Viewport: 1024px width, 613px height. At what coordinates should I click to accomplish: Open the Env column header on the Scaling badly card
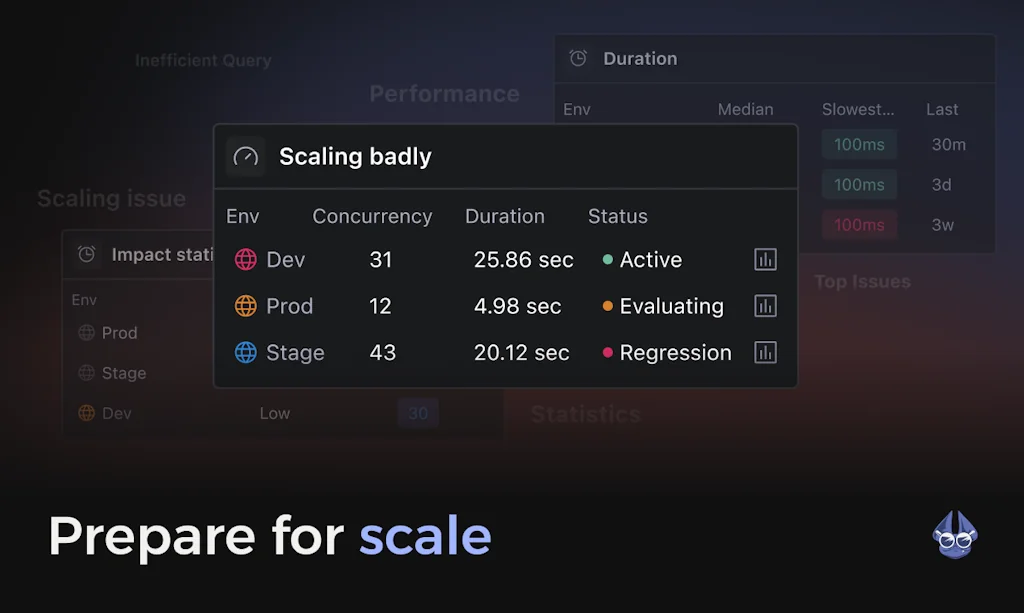[242, 216]
